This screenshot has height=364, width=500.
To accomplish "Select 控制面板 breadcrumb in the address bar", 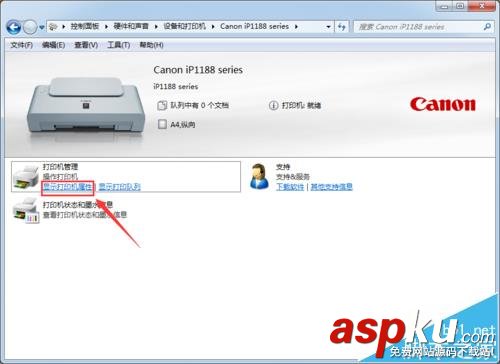I will pos(85,26).
